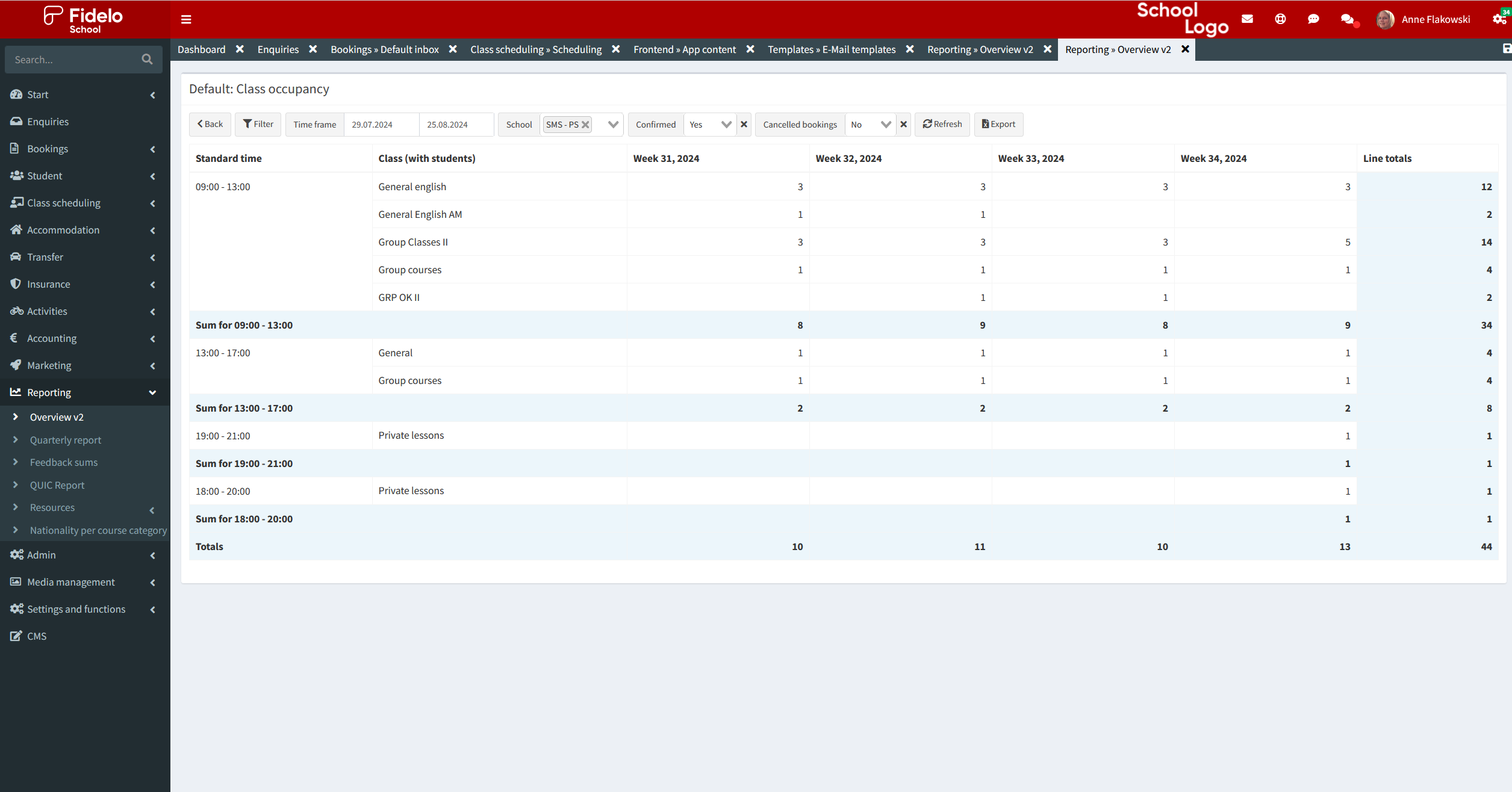Click the Refresh button
Screen dimensions: 1512x792
[x=942, y=124]
